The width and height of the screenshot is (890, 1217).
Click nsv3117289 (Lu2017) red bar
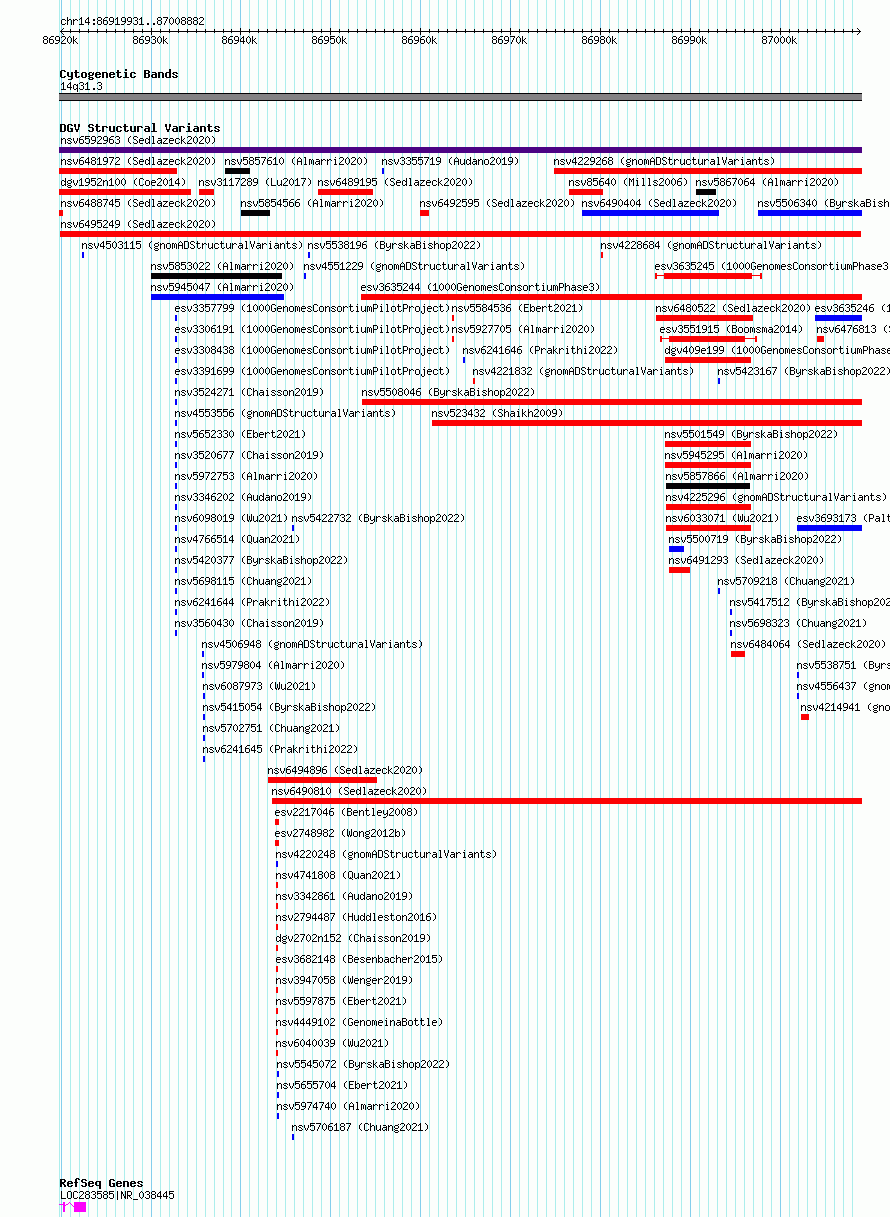point(206,192)
